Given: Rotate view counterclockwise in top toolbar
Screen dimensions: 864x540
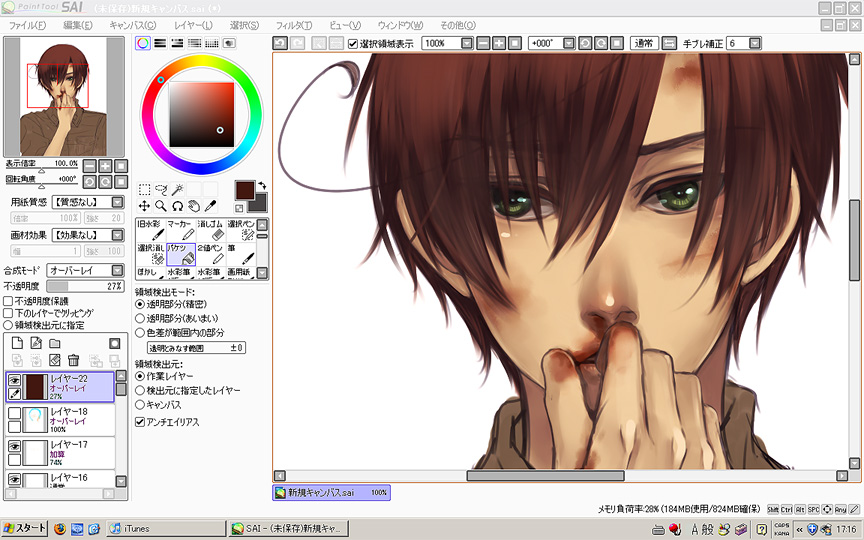Looking at the screenshot, I should point(585,43).
